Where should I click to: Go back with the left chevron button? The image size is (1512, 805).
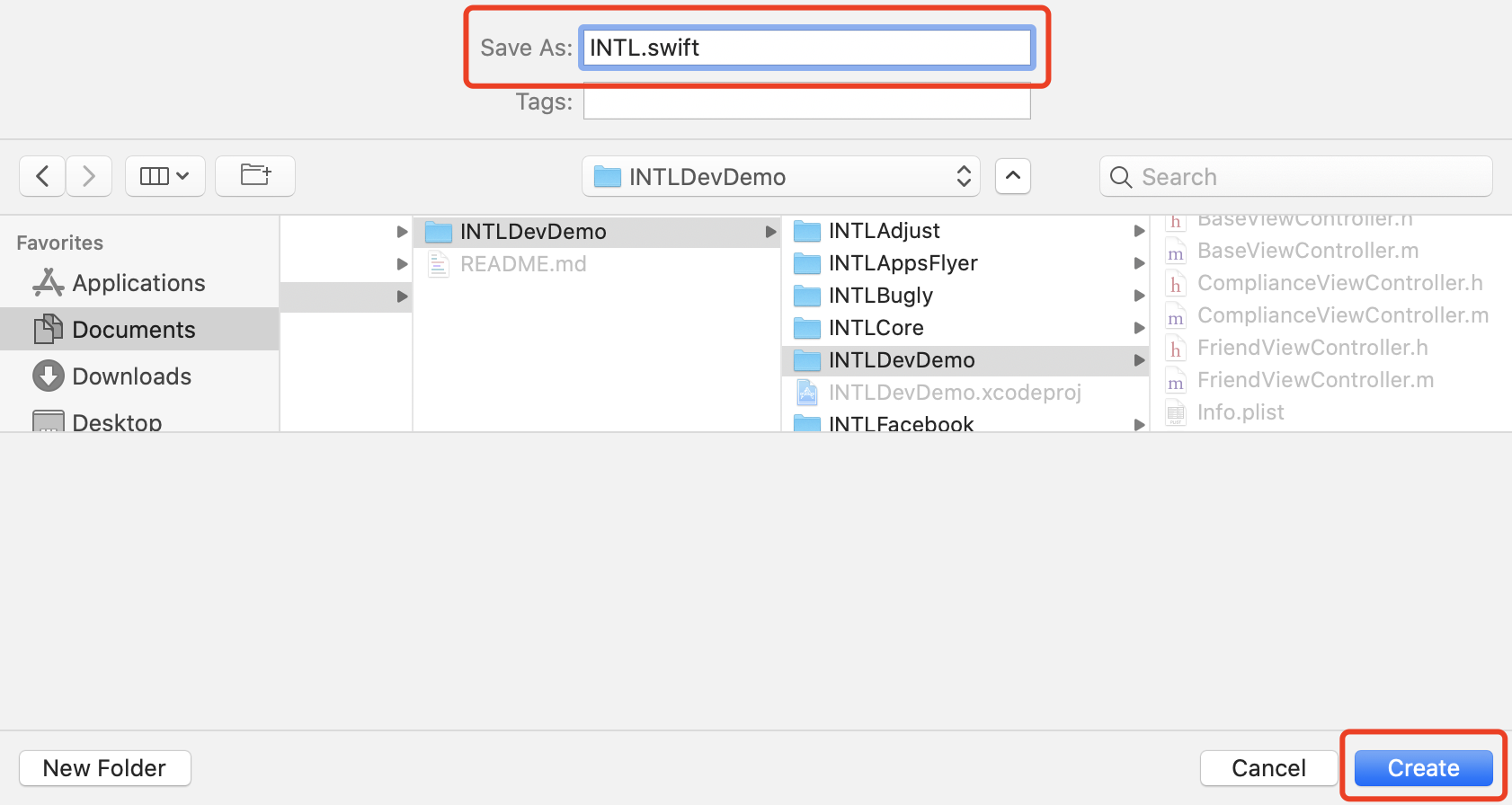click(x=42, y=176)
